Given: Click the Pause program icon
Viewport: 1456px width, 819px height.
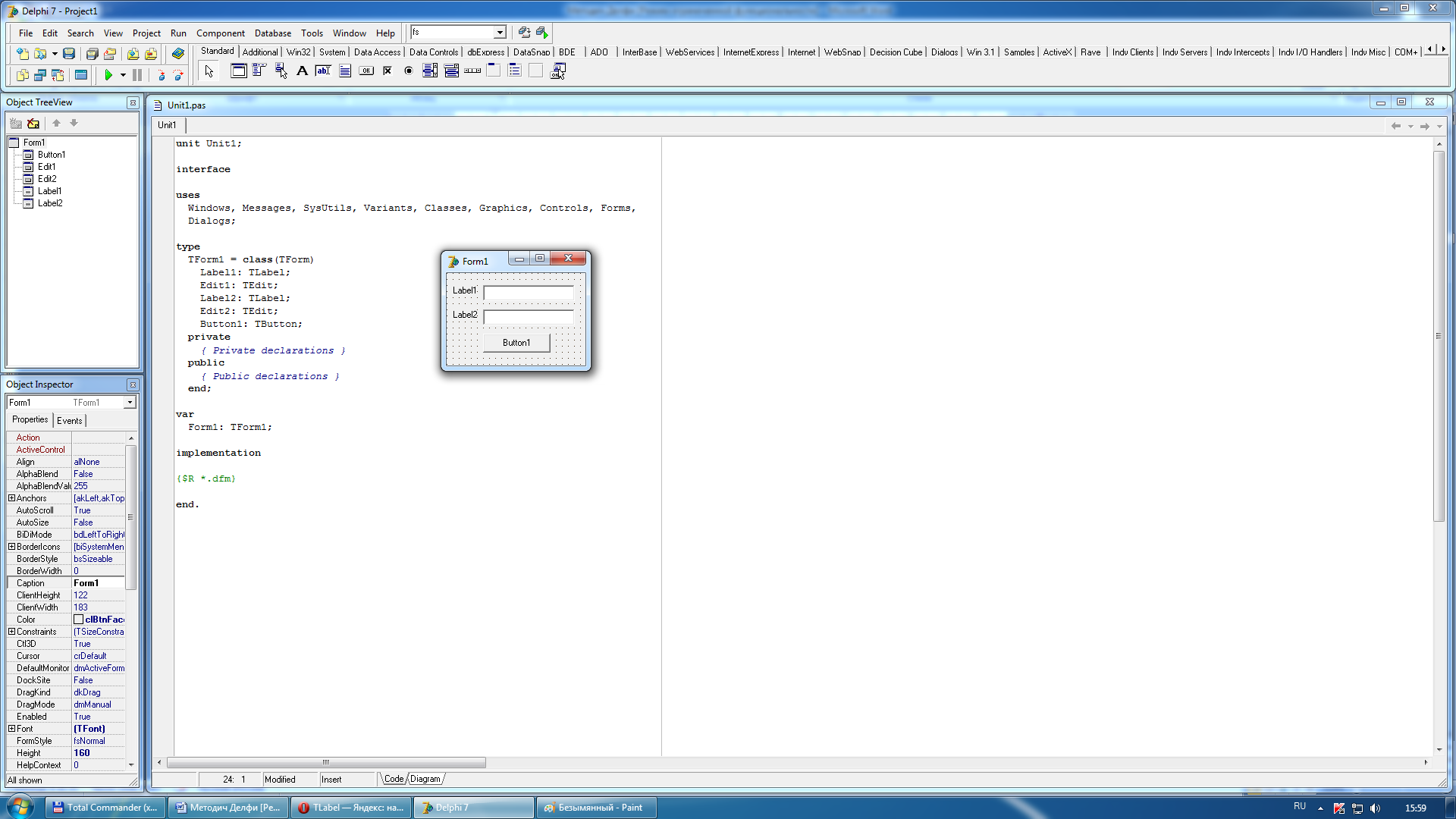Looking at the screenshot, I should tap(137, 75).
